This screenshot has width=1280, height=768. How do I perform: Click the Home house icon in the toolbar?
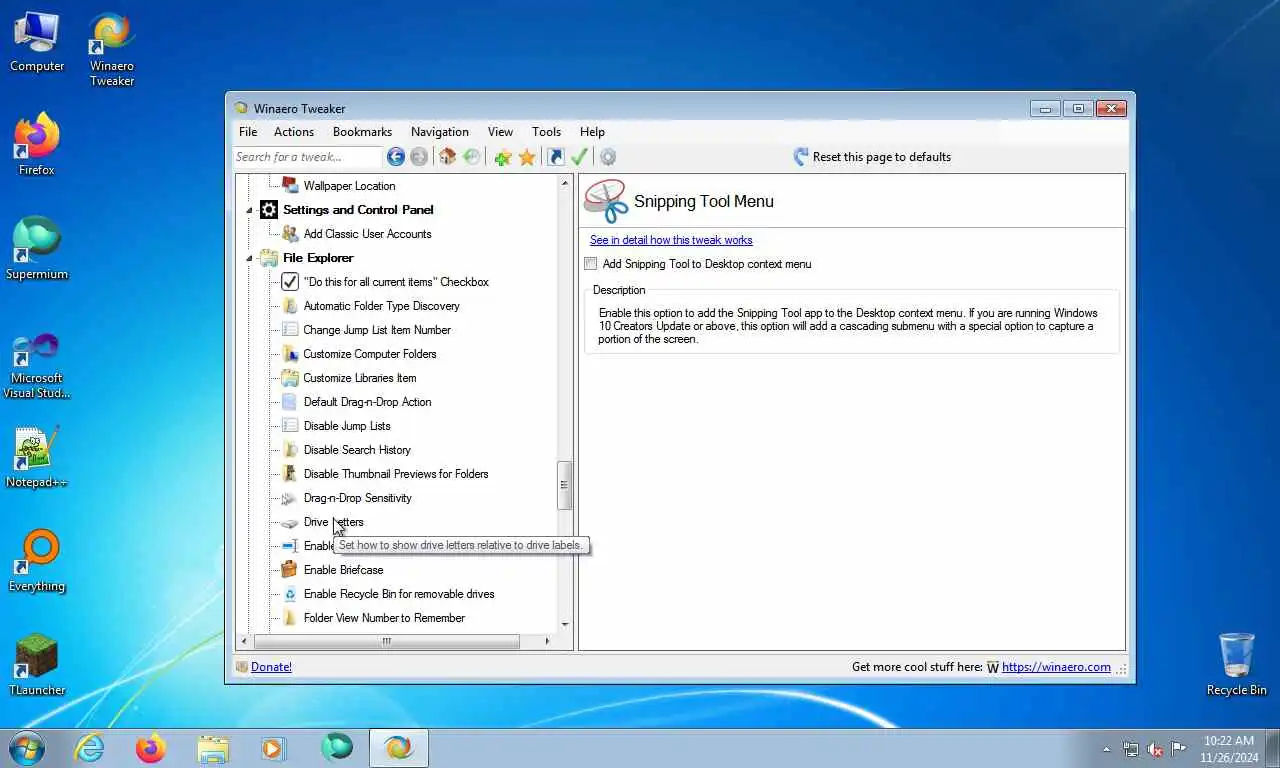point(447,157)
